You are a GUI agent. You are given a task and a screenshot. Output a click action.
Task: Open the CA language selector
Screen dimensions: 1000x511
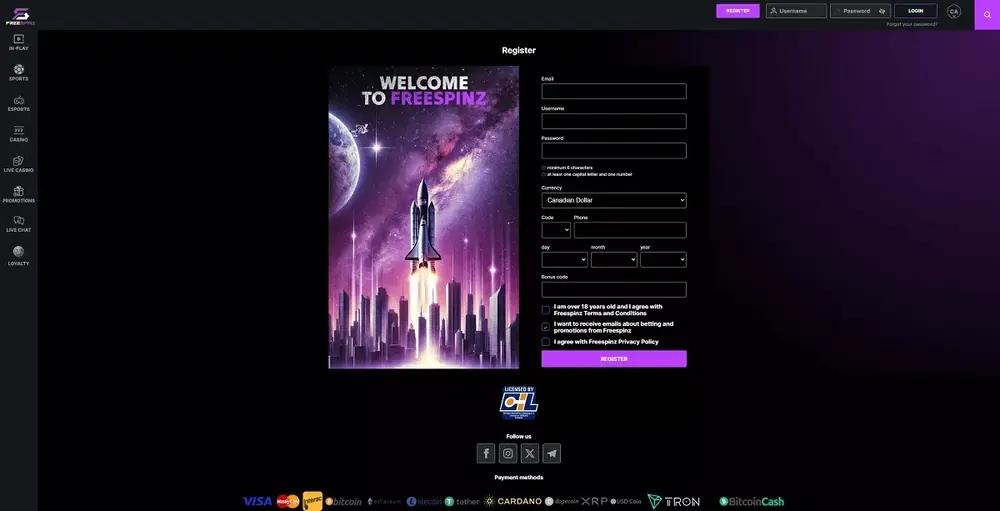[x=954, y=11]
